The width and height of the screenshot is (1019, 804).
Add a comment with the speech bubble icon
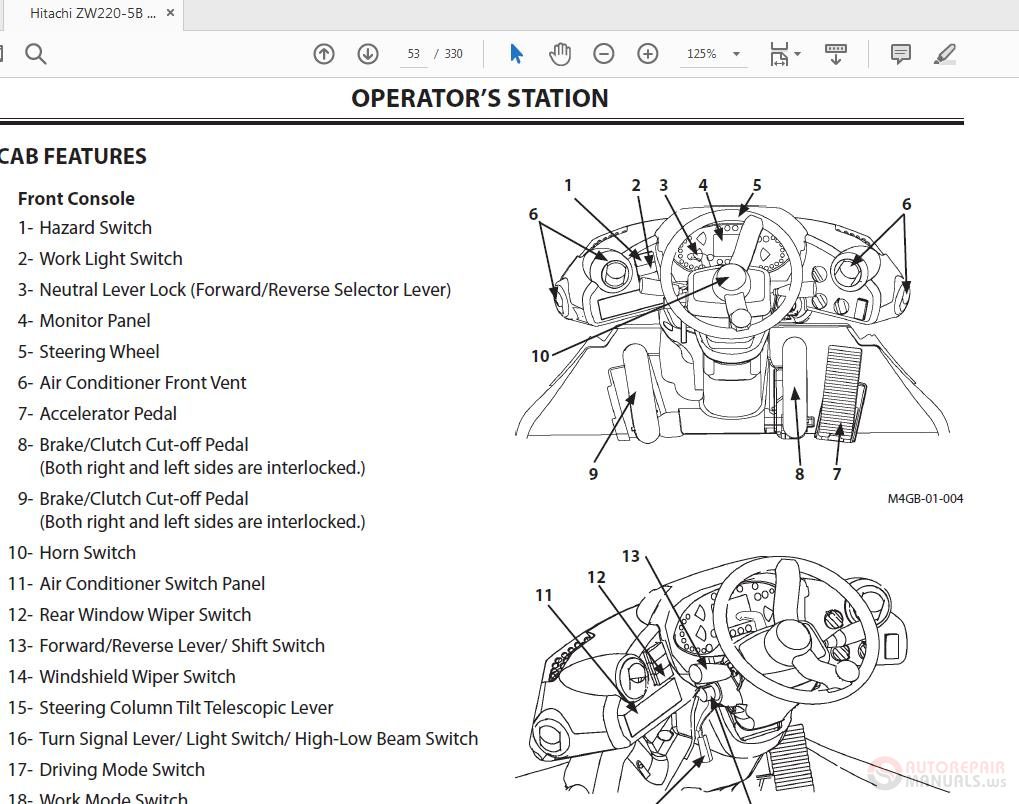point(900,54)
